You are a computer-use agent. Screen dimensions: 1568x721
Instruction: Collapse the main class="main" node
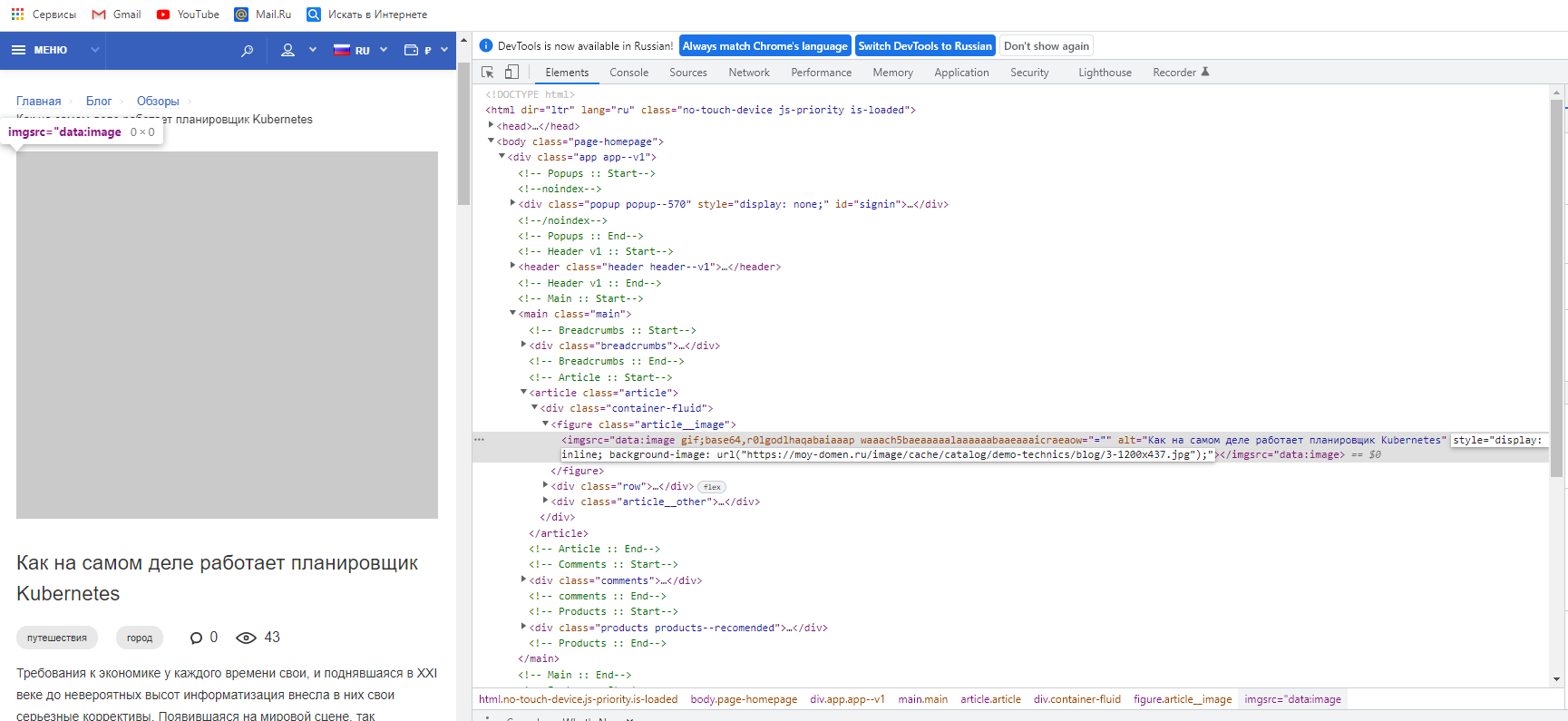coord(513,313)
